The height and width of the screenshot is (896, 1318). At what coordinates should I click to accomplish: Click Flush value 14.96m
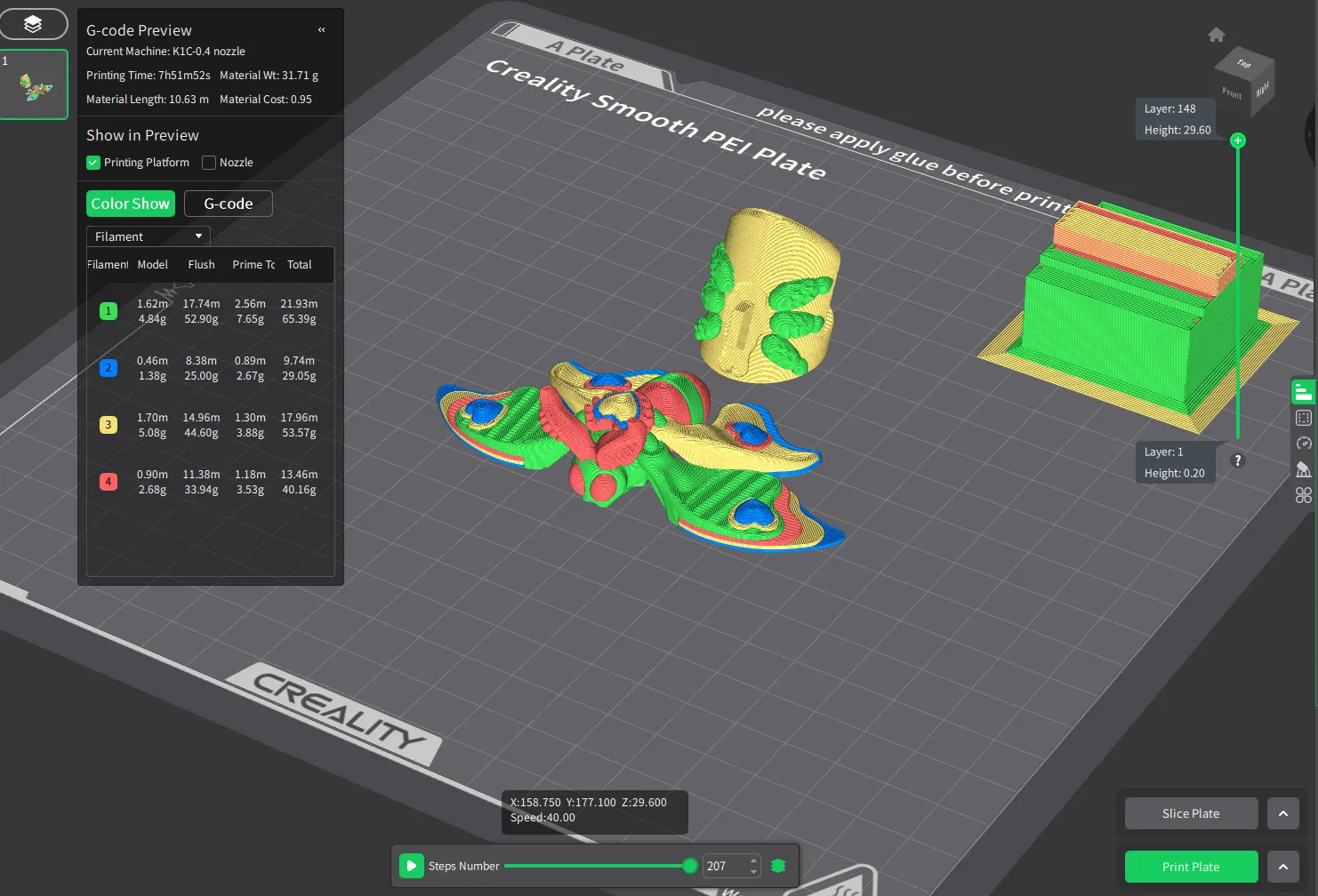click(201, 418)
